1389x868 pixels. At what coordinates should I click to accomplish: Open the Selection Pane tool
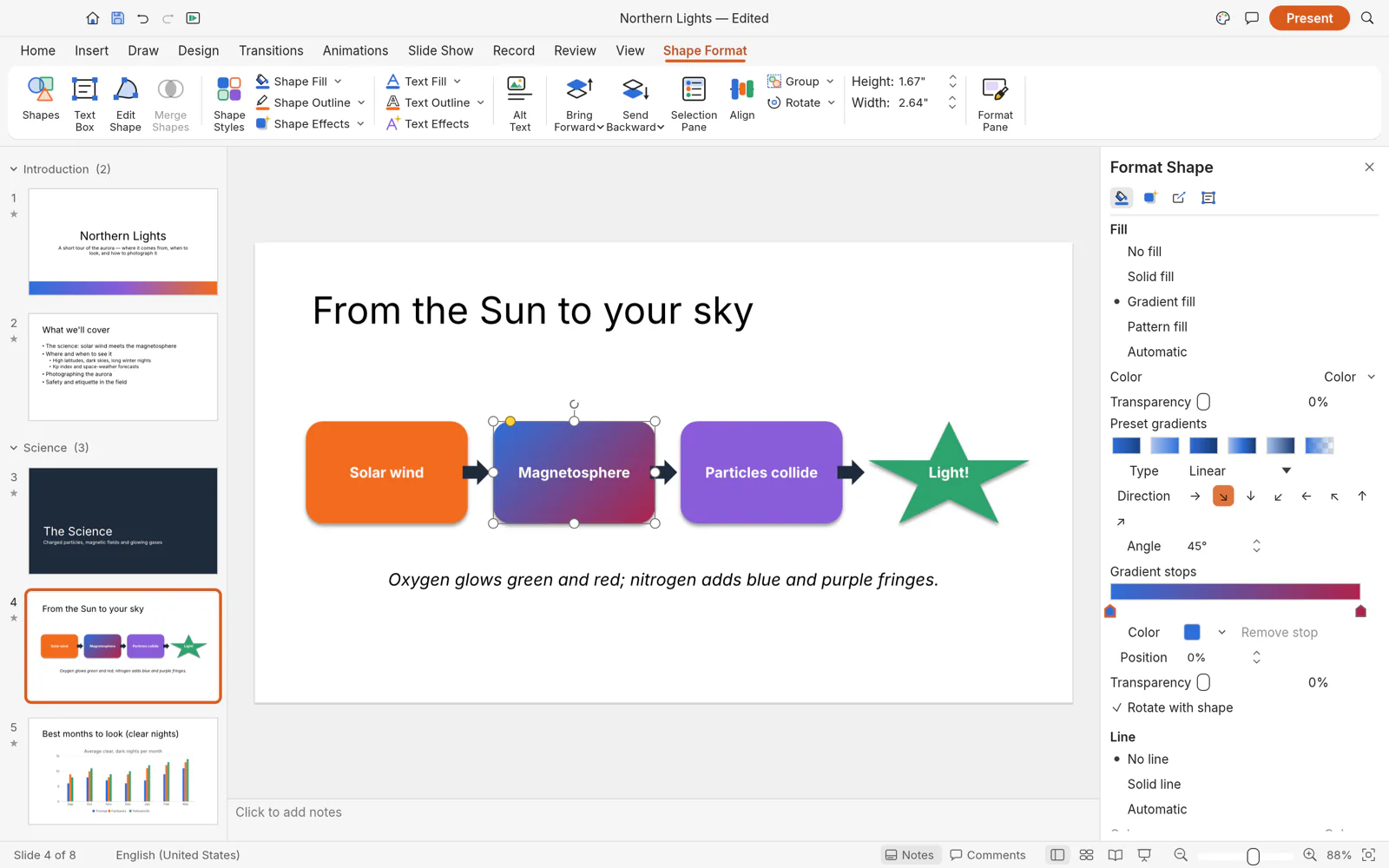tap(694, 102)
